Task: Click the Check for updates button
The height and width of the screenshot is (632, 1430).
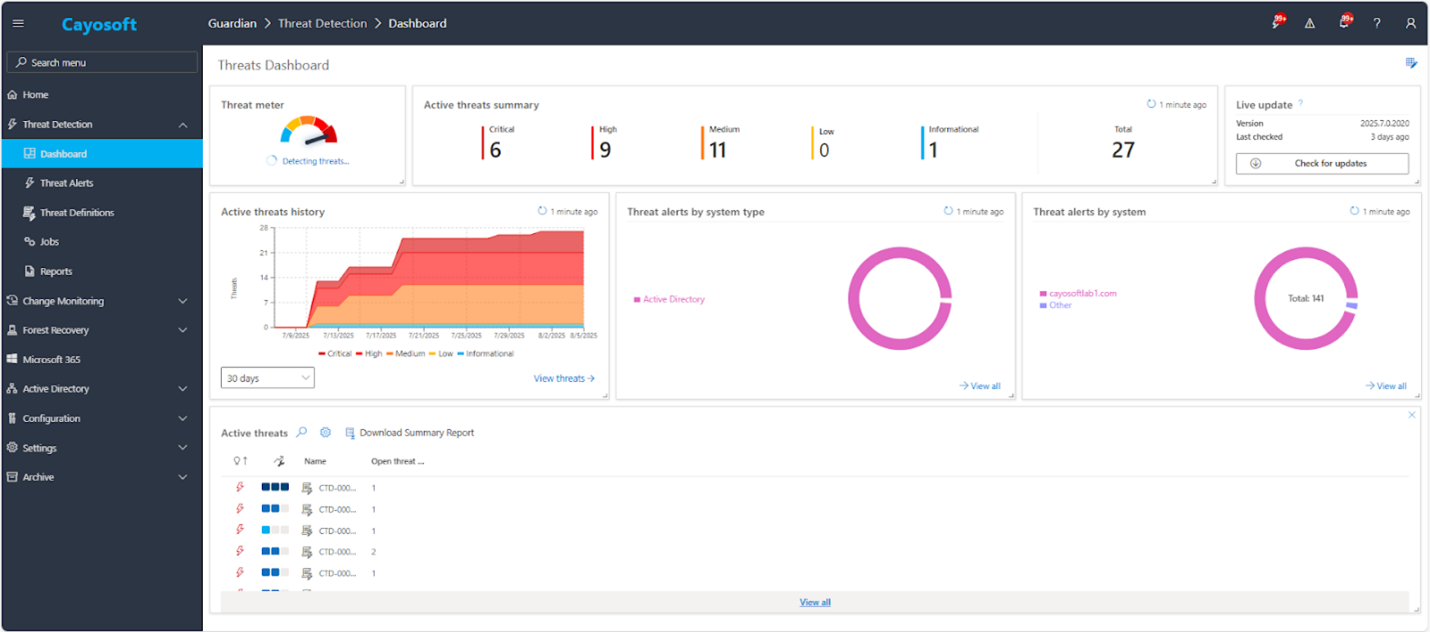Action: click(1321, 164)
